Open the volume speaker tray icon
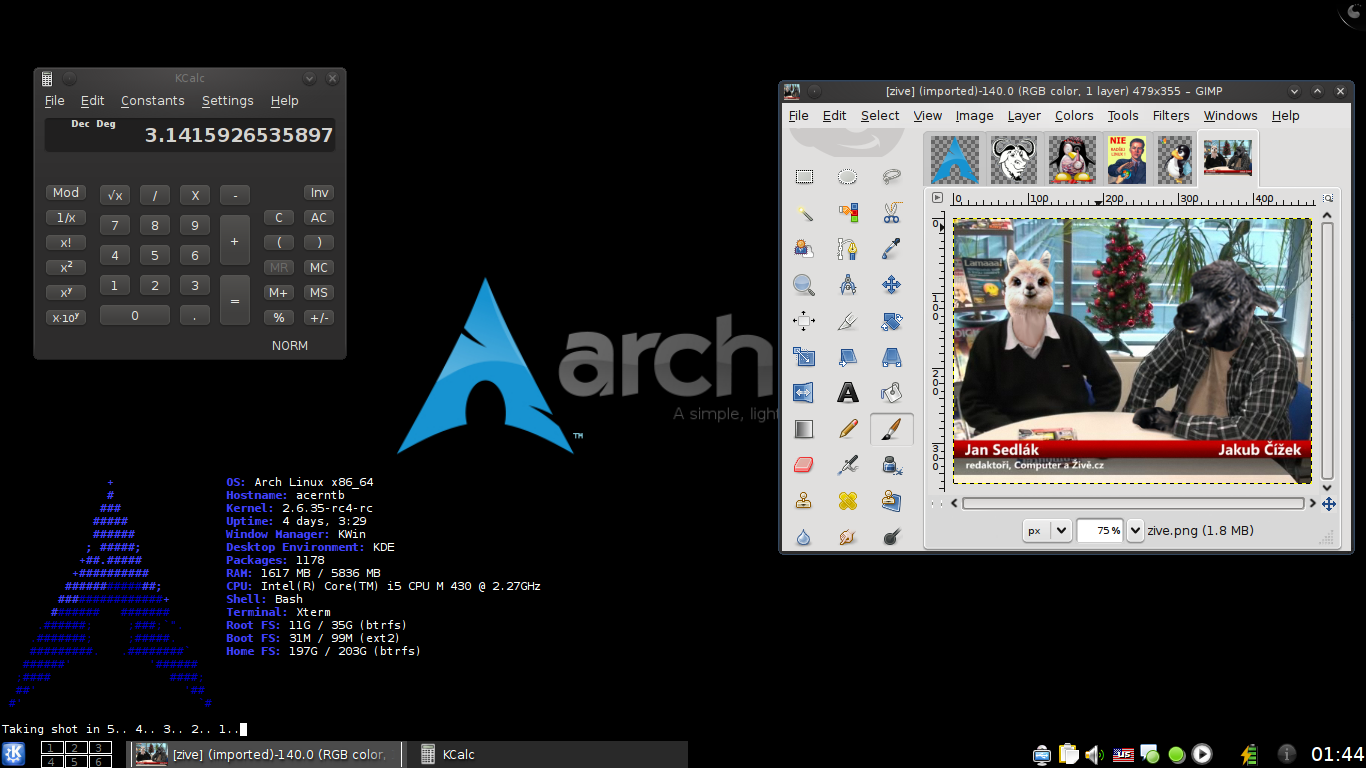The height and width of the screenshot is (768, 1366). coord(1094,754)
